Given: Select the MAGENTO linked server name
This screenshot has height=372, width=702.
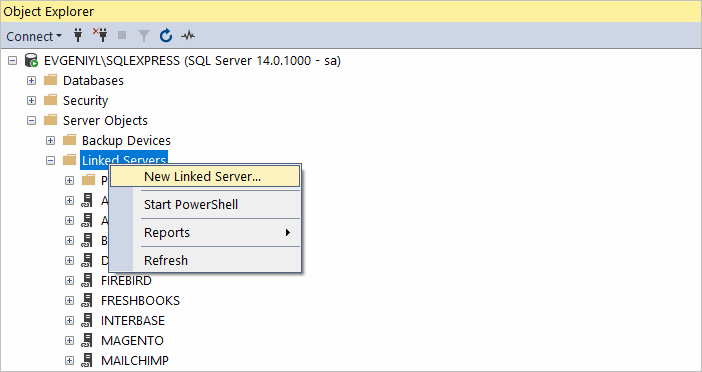Looking at the screenshot, I should tap(132, 341).
